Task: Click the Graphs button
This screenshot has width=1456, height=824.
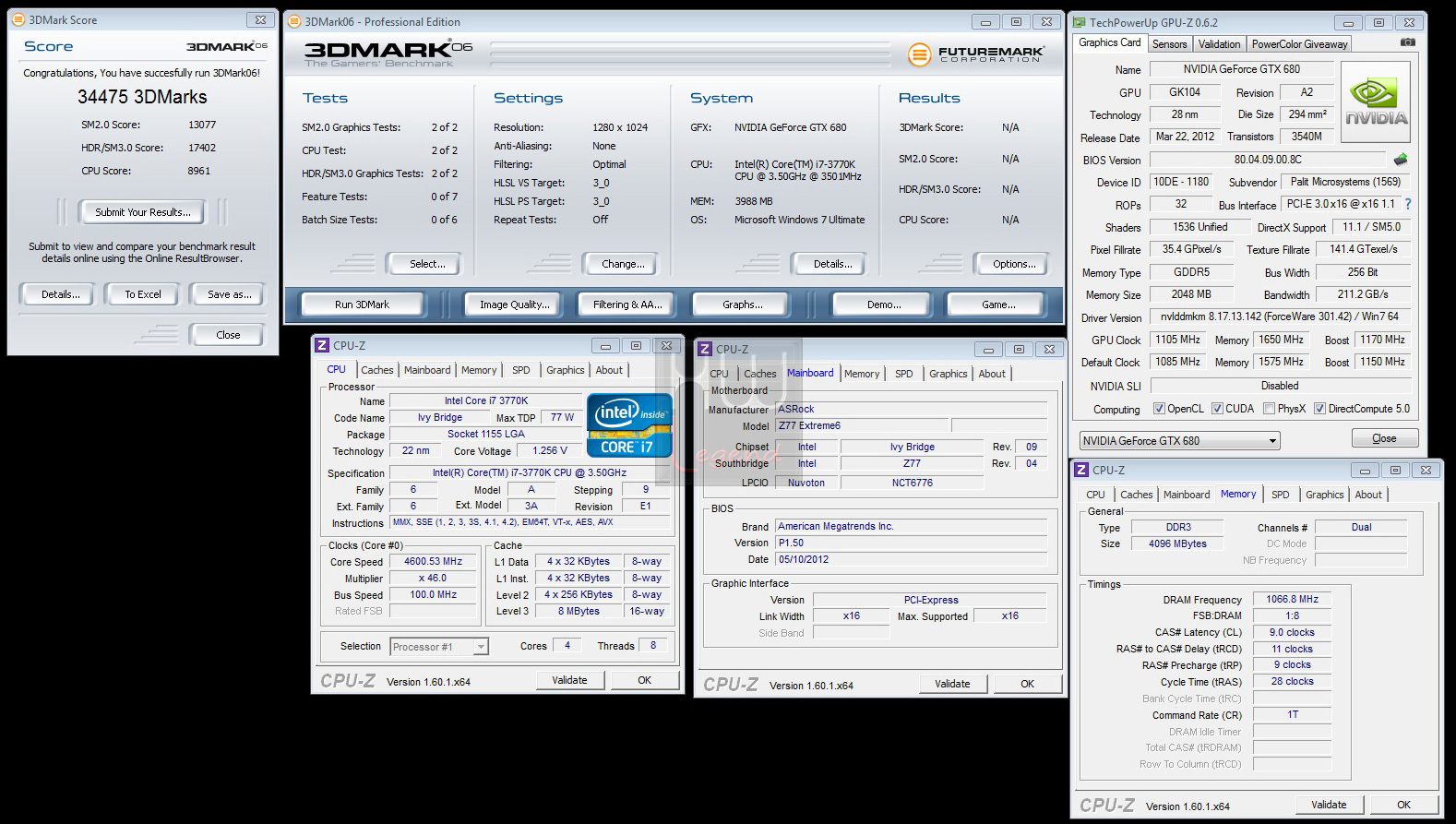Action: pos(743,305)
